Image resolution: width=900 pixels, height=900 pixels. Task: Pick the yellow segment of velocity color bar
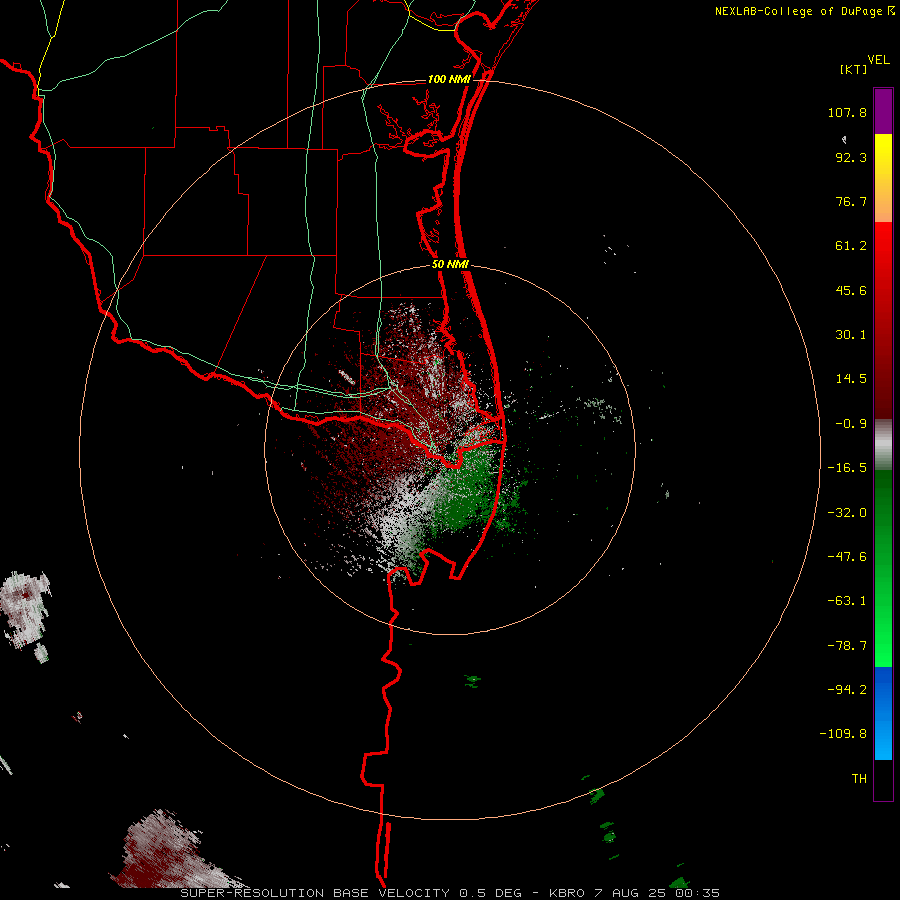[883, 155]
